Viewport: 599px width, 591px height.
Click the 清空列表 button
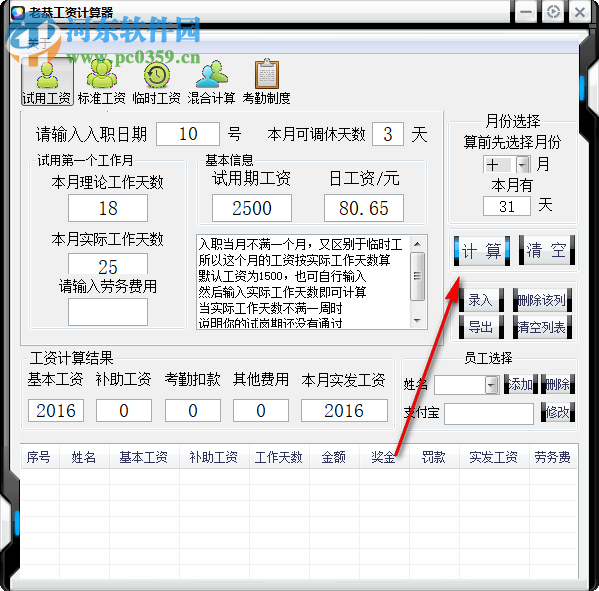point(542,327)
